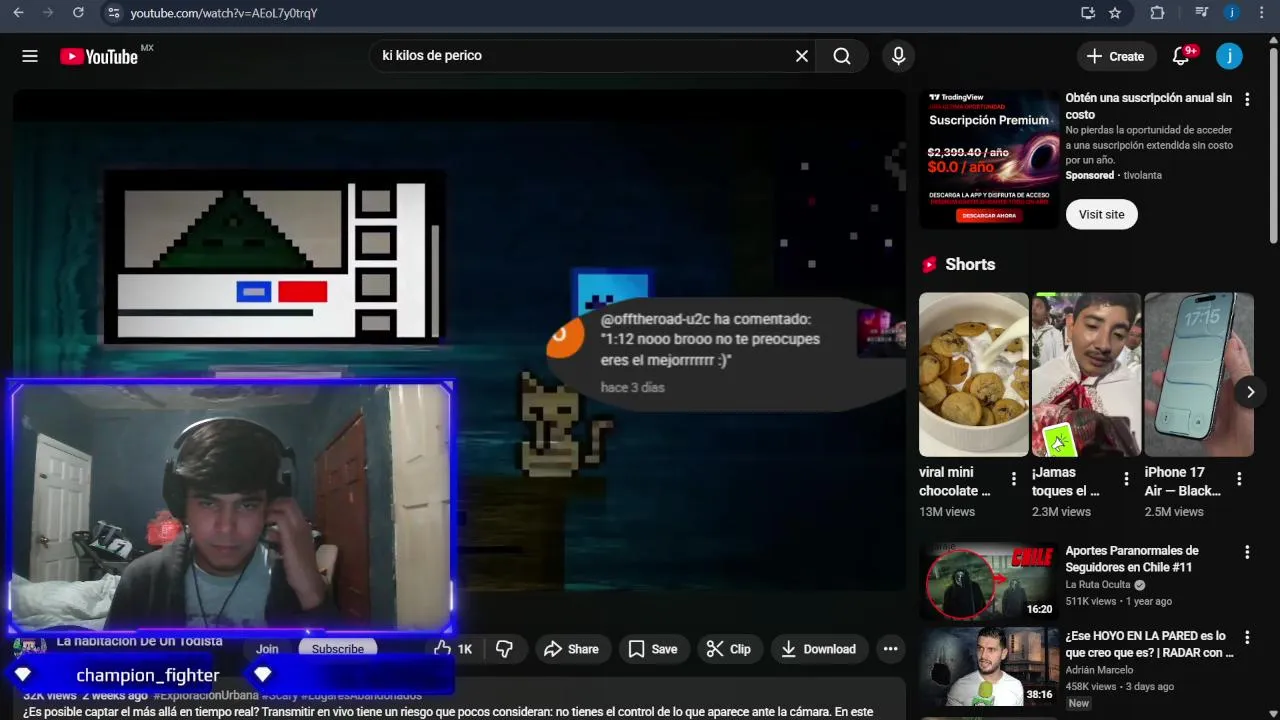The height and width of the screenshot is (720, 1280).
Task: Like the video with thumbs up
Action: [x=453, y=649]
